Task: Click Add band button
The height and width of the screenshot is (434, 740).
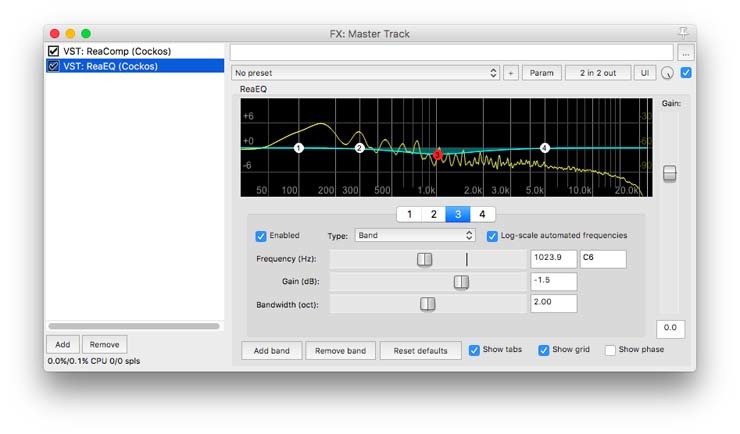Action: pos(271,351)
